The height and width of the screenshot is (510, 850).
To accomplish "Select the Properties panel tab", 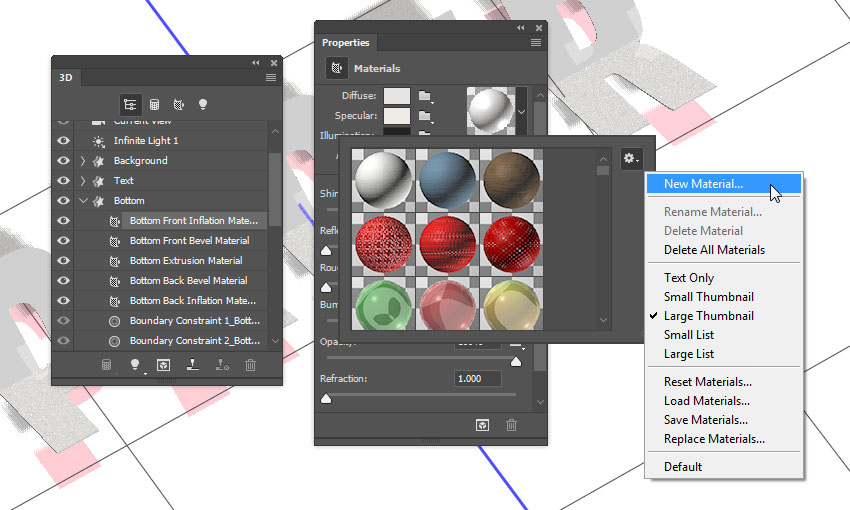I will coord(345,42).
